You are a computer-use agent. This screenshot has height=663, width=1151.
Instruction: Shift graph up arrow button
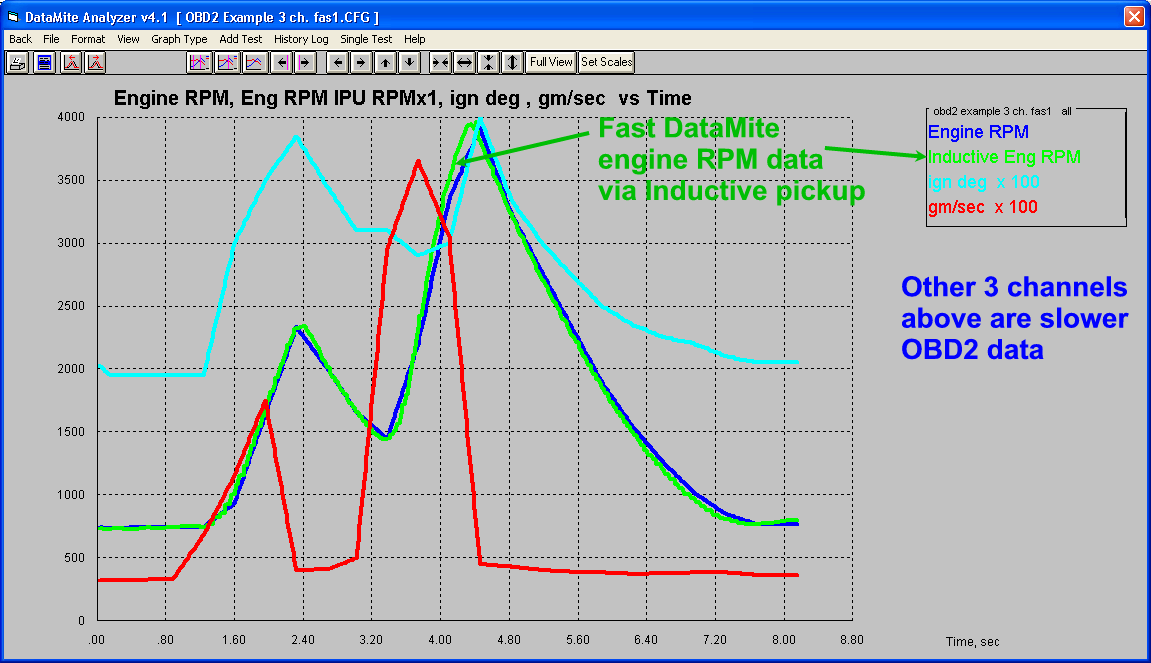[x=385, y=62]
